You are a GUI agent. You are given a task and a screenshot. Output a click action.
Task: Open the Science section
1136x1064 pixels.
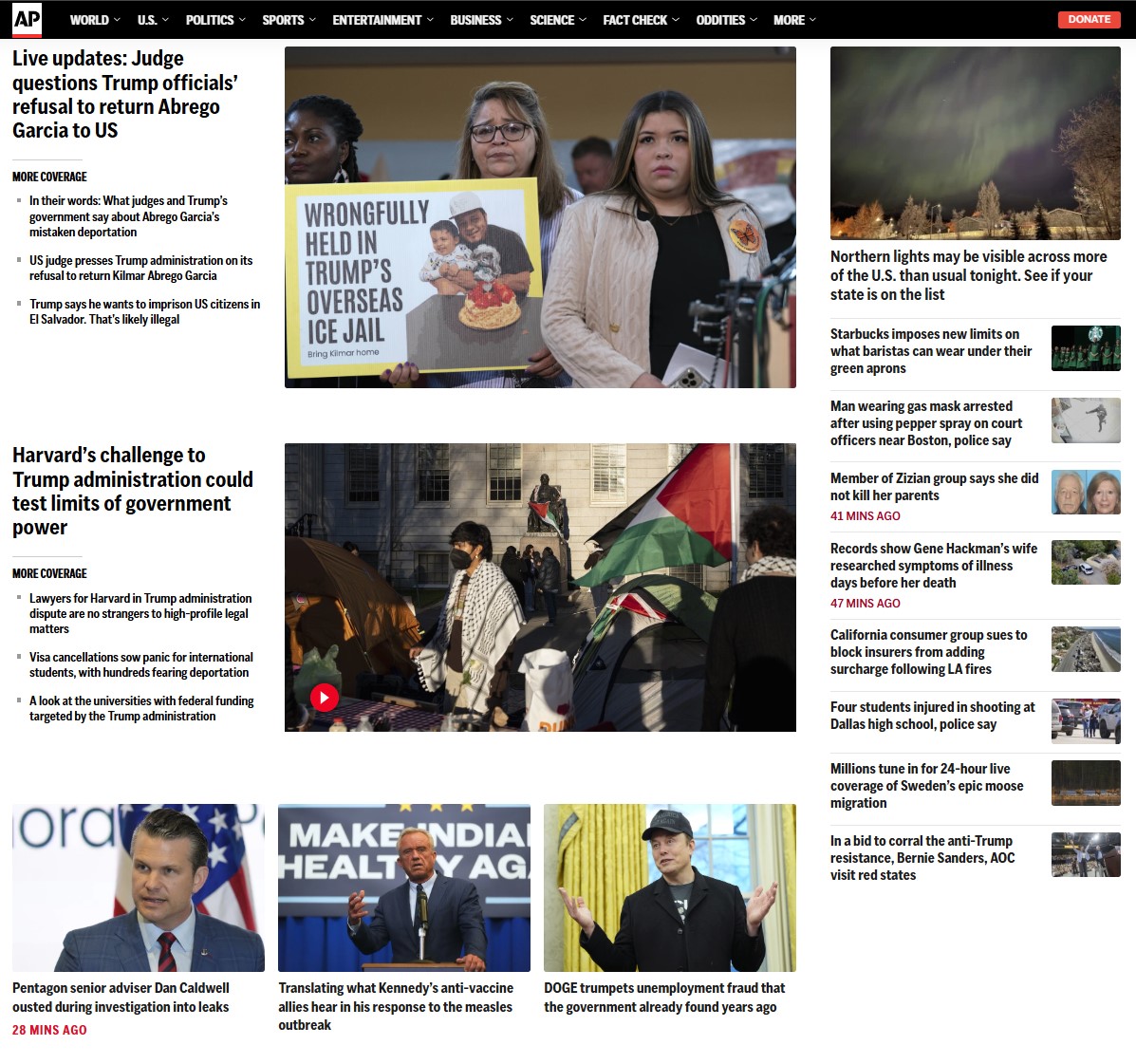(551, 20)
